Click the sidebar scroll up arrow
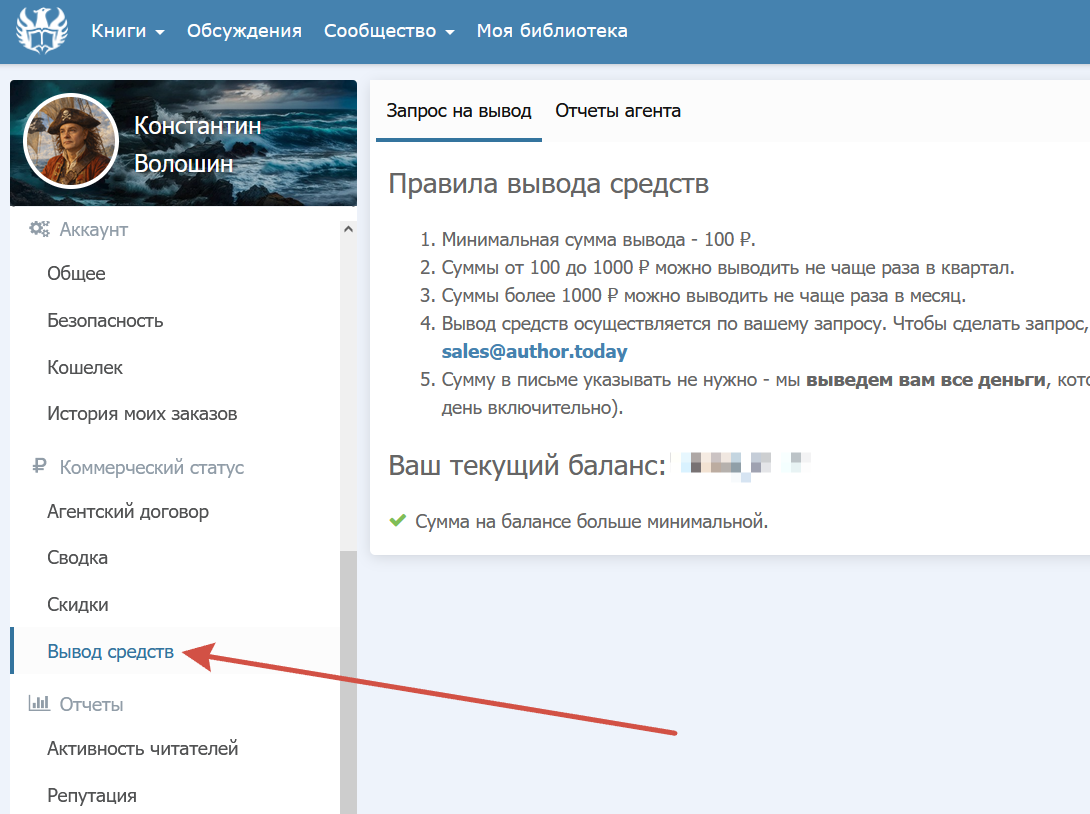The height and width of the screenshot is (814, 1090). [x=348, y=229]
